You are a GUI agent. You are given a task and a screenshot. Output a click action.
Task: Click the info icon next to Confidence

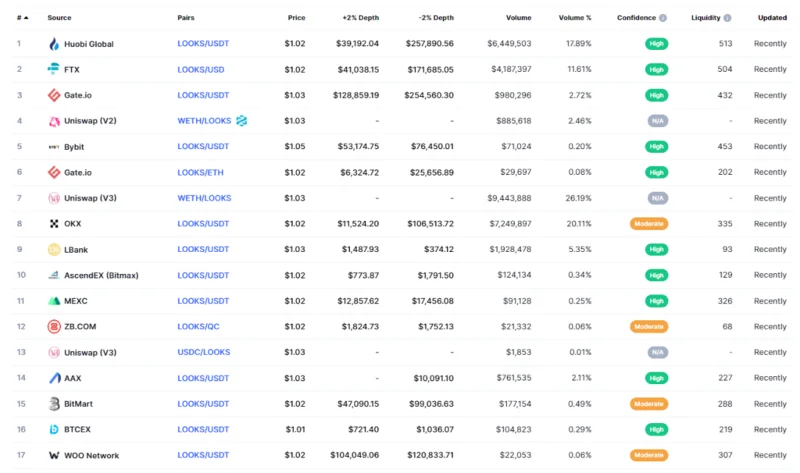(x=663, y=18)
